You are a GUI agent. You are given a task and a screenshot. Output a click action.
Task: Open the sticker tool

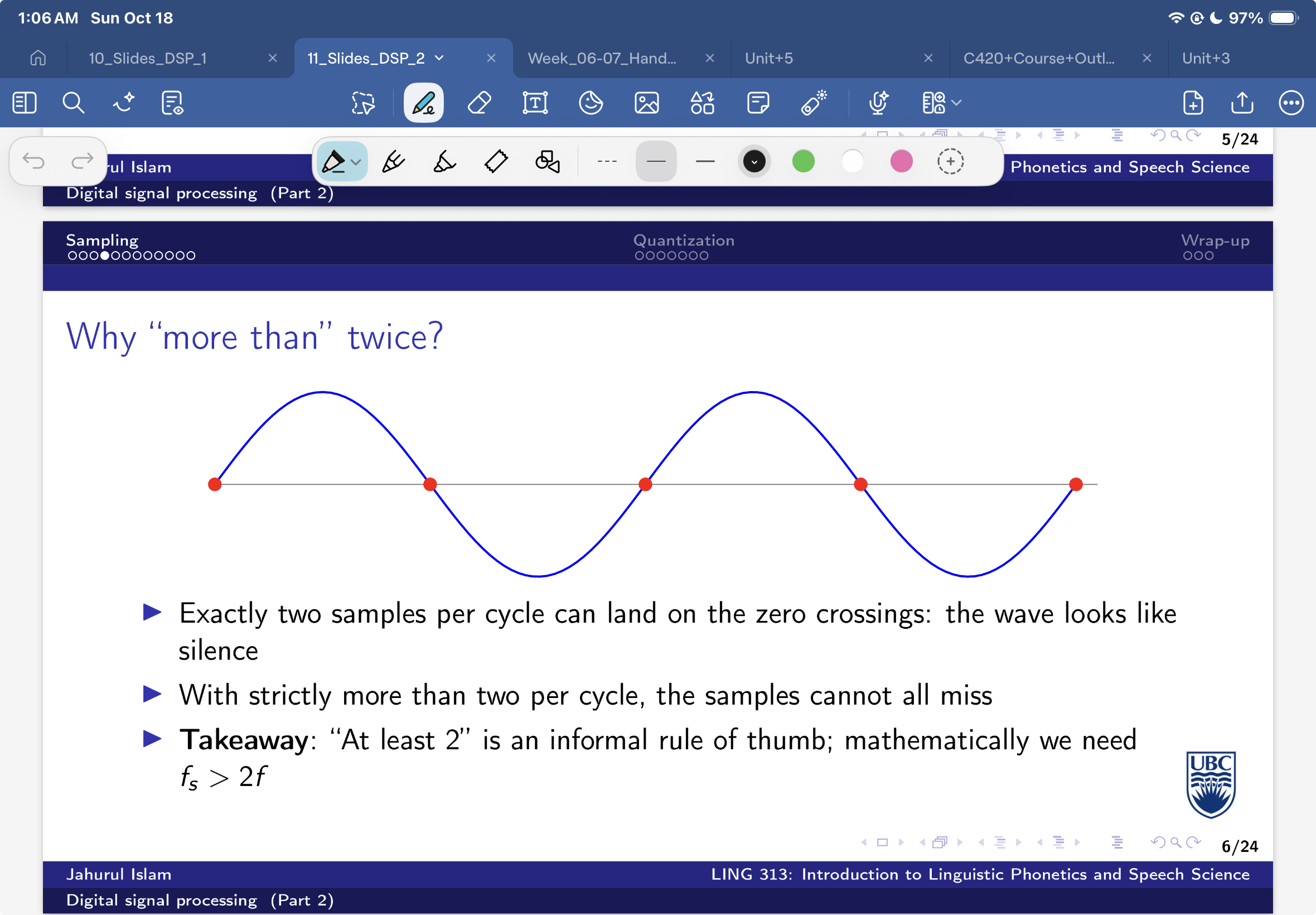point(591,103)
